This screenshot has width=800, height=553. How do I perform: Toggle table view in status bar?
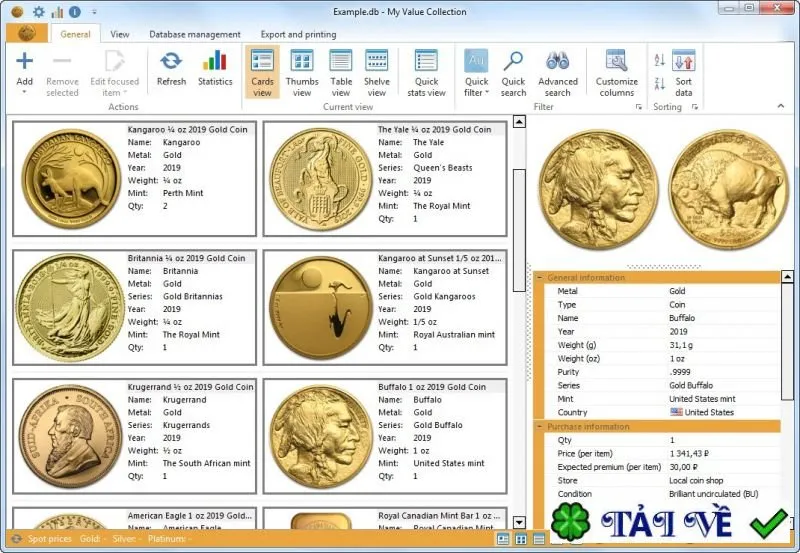point(539,539)
